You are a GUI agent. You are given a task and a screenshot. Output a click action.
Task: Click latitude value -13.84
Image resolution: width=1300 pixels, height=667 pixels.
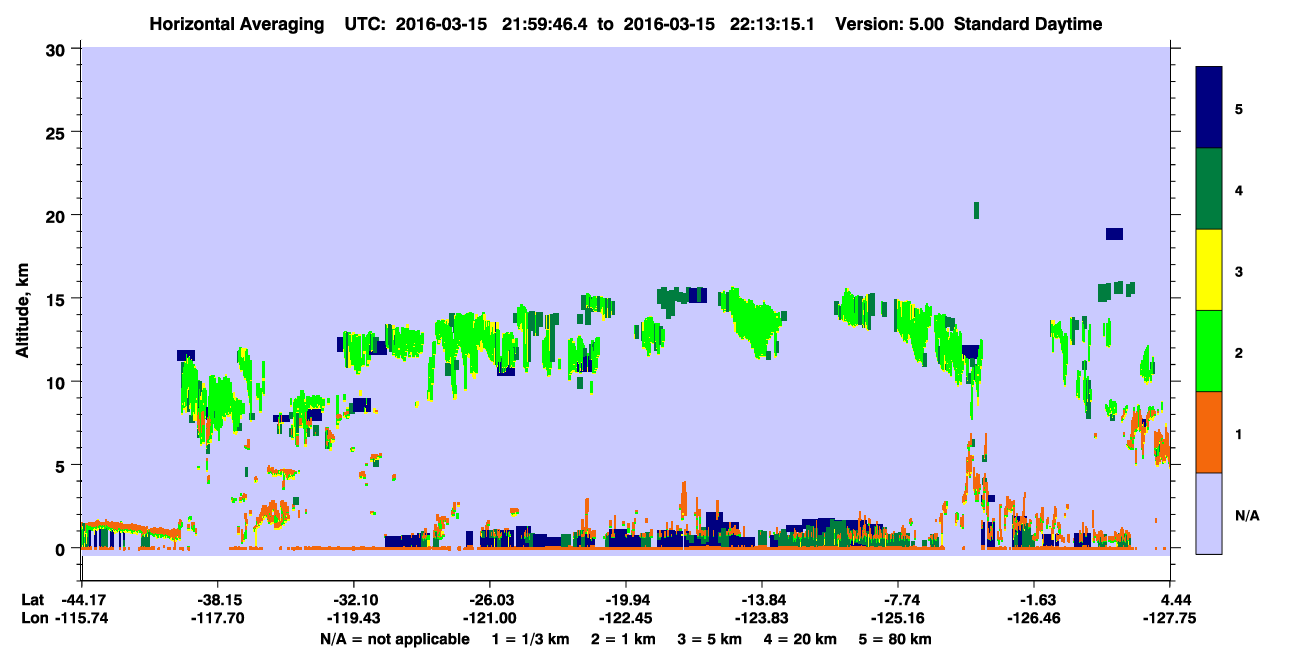pos(762,600)
